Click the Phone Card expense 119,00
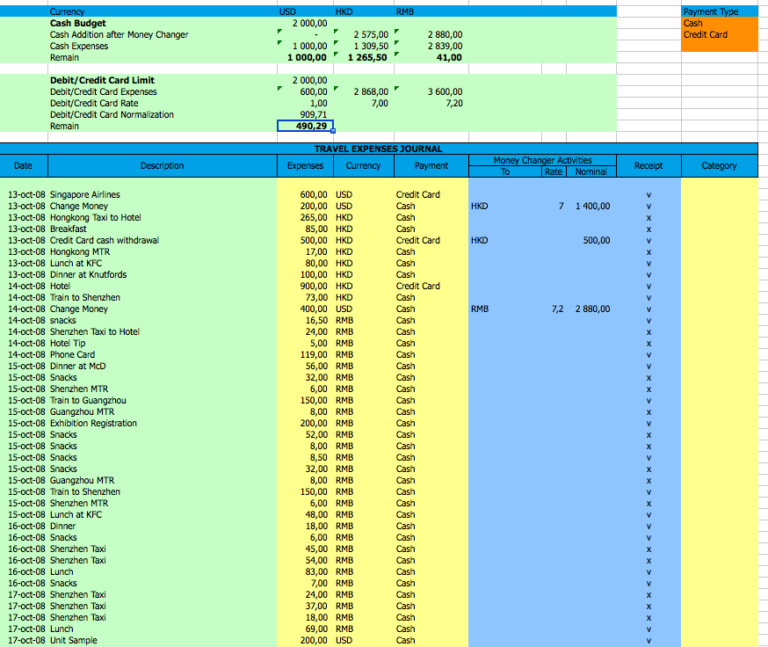Screen dimensions: 768x647 click(x=313, y=355)
